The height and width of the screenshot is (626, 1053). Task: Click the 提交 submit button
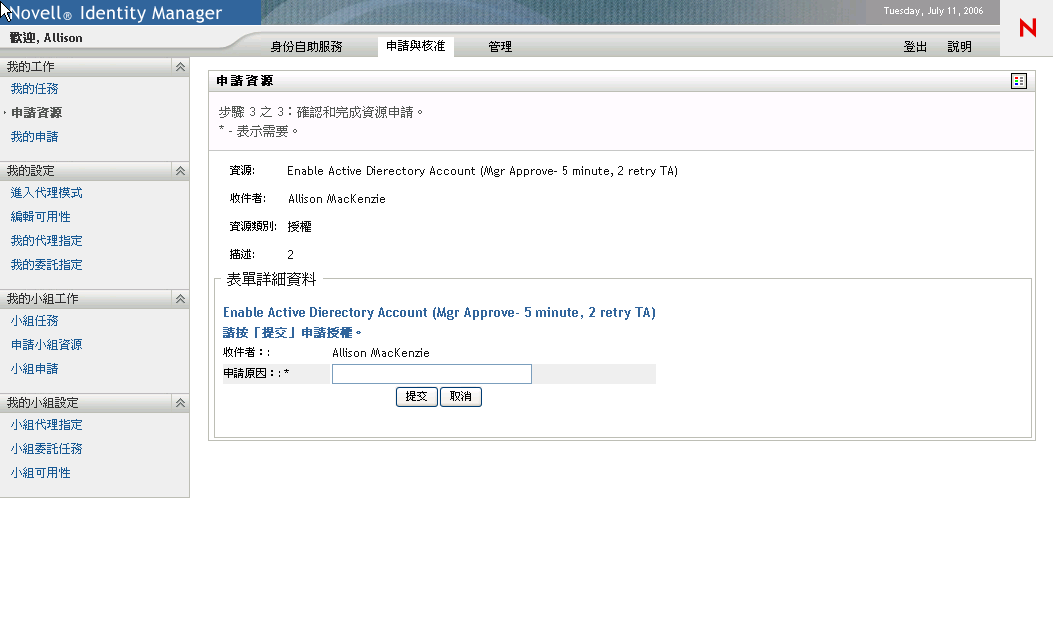(x=416, y=396)
